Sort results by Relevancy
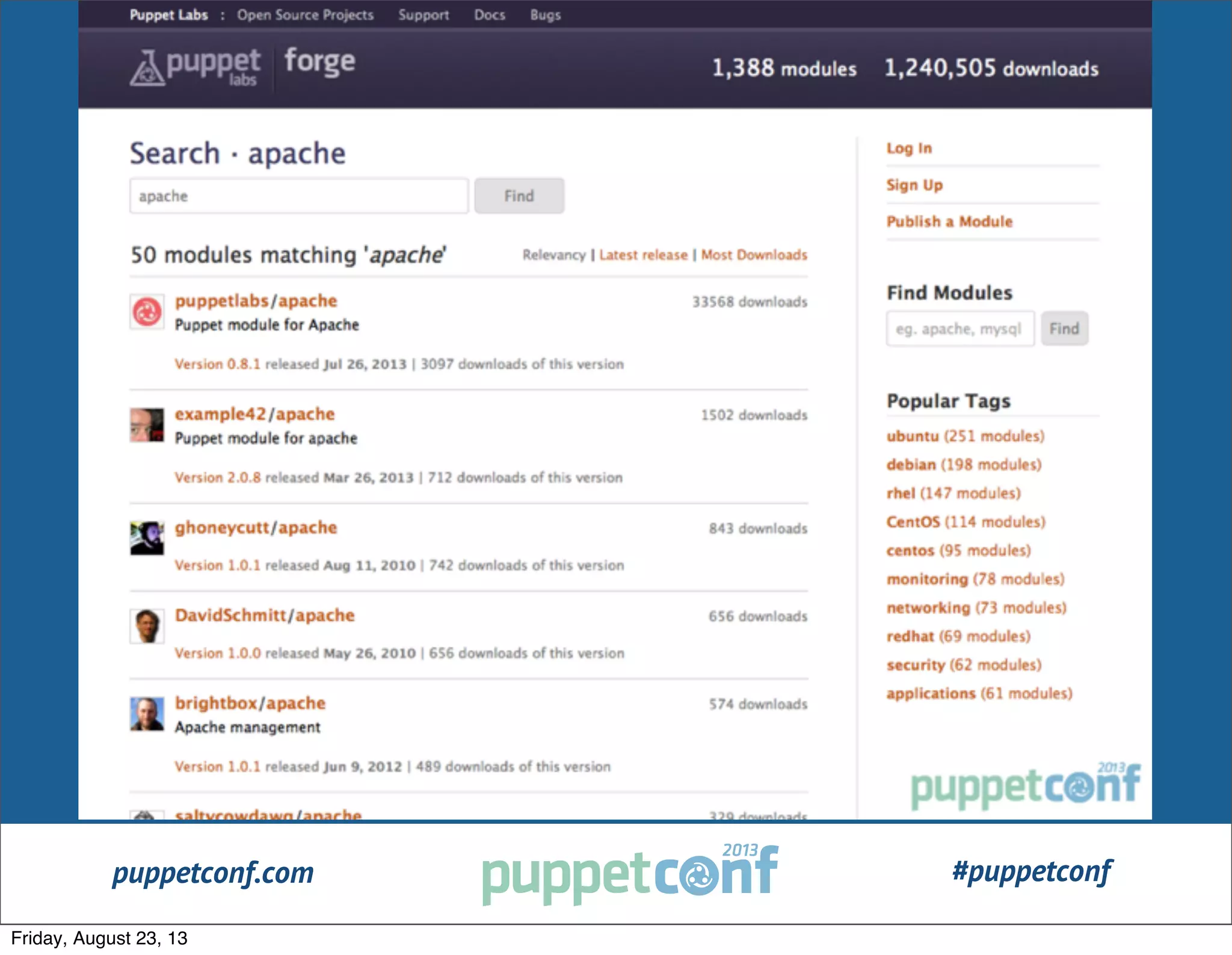Image resolution: width=1232 pixels, height=955 pixels. pos(553,255)
